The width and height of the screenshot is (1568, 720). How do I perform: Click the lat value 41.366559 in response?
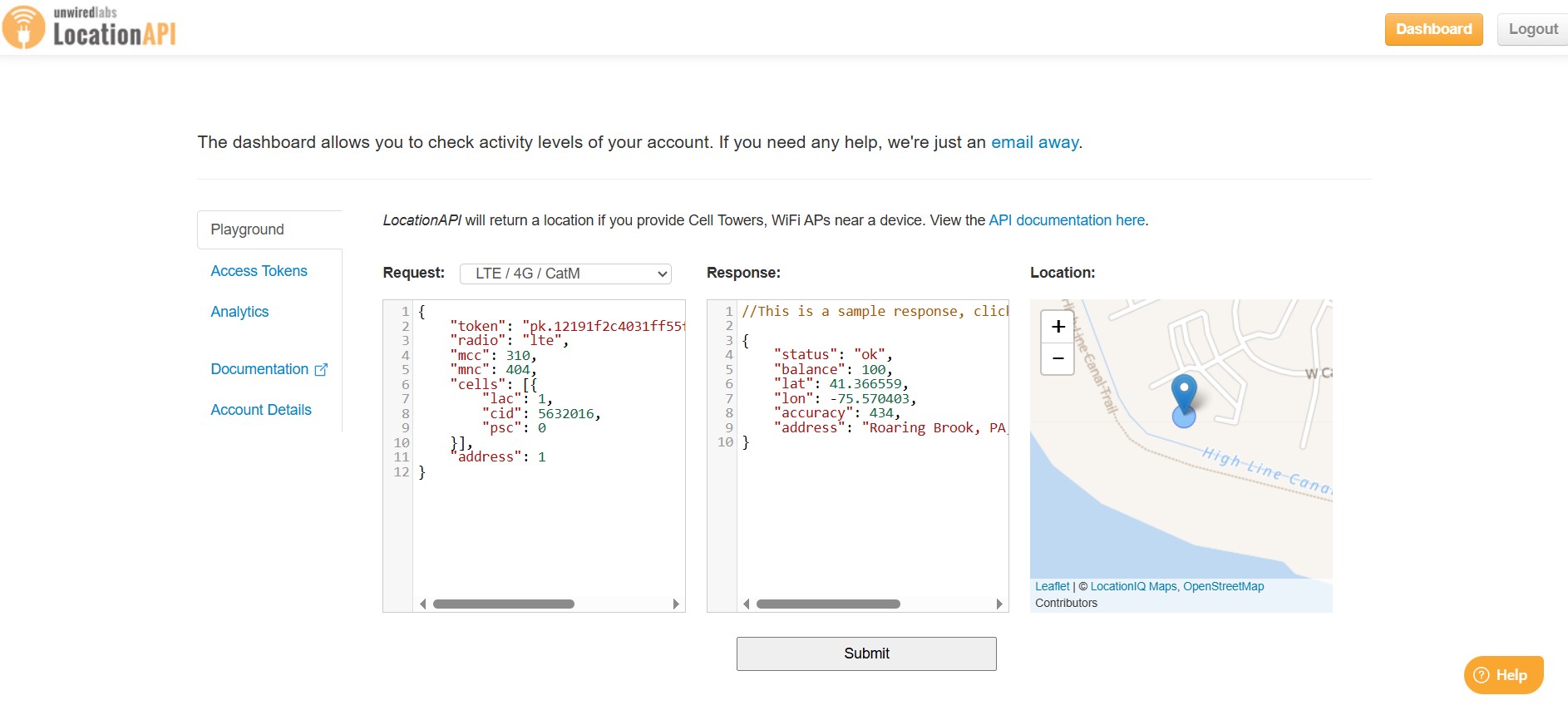(x=865, y=384)
